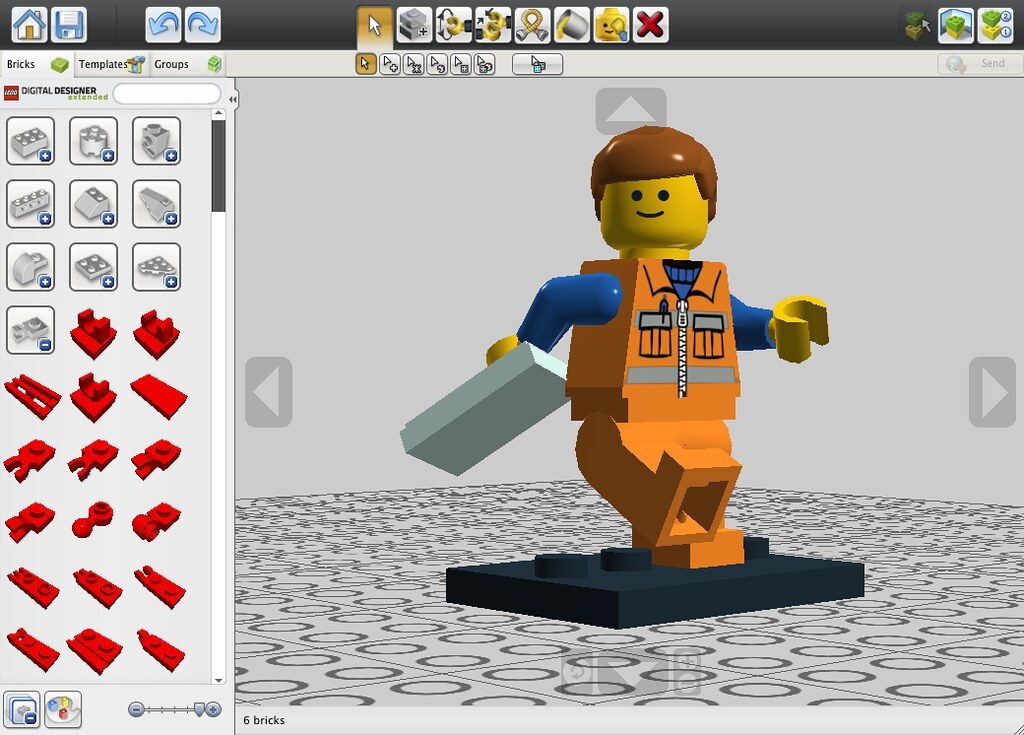The height and width of the screenshot is (735, 1024).
Task: Expand the Technic bricks with holes category
Action: click(31, 204)
